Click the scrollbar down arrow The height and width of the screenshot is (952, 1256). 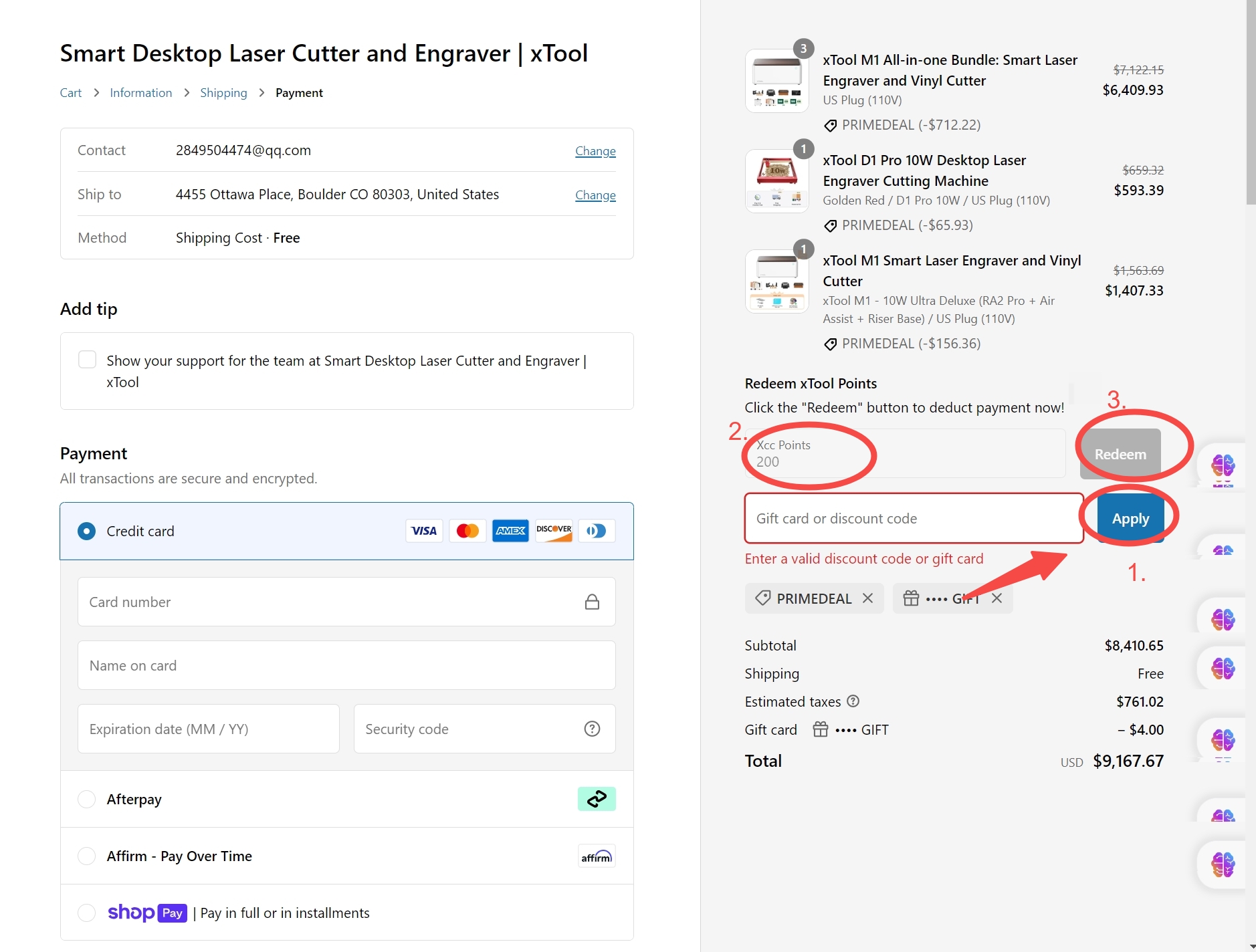tap(1251, 947)
